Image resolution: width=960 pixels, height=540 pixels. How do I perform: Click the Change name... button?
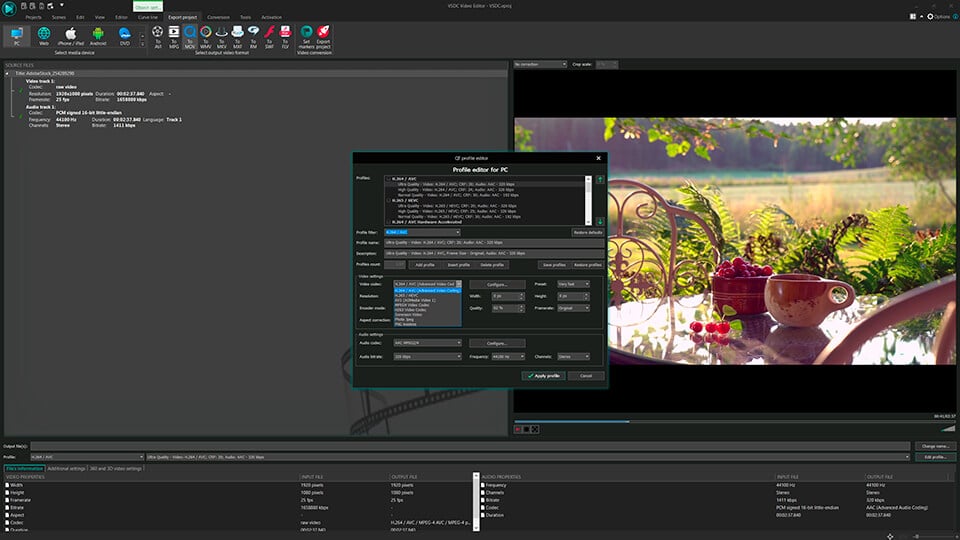tap(934, 446)
